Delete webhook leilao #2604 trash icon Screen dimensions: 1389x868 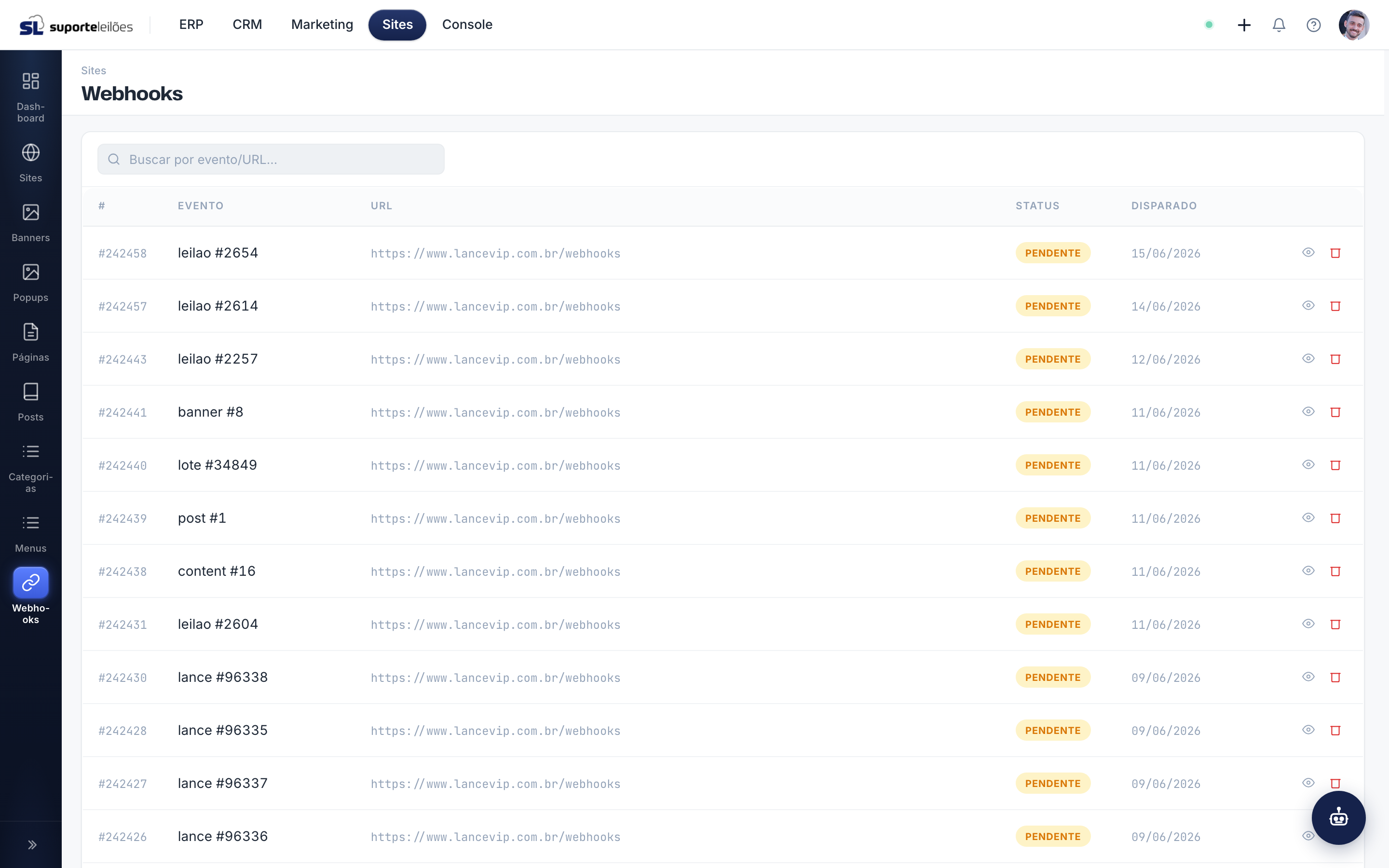[1335, 624]
